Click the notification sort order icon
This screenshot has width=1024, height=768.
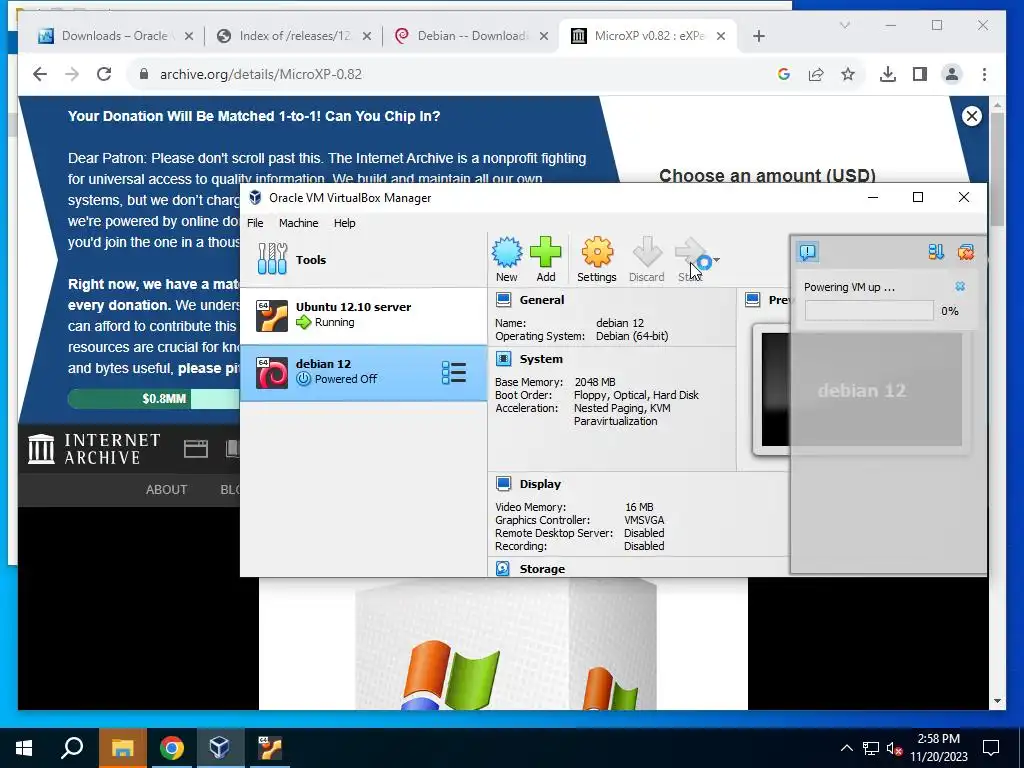pos(936,252)
